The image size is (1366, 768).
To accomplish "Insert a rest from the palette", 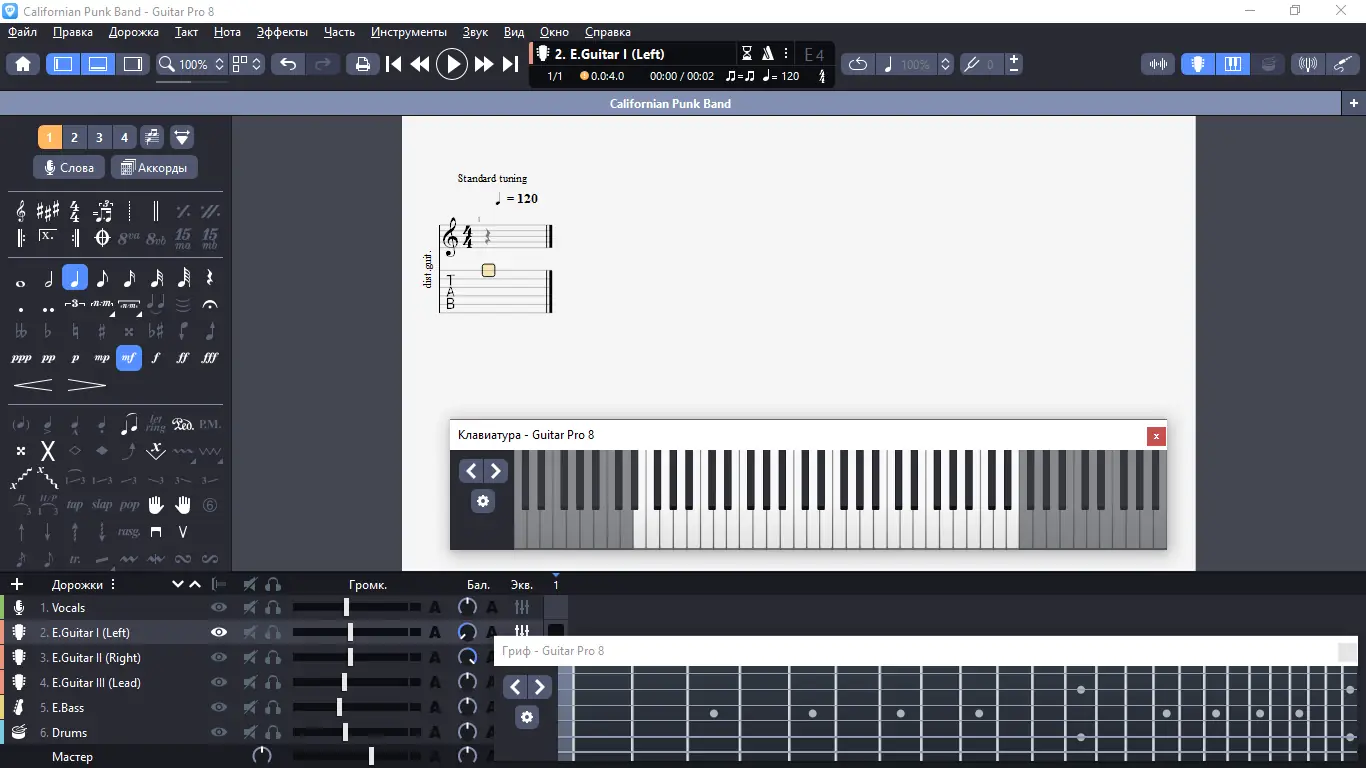I will tap(210, 278).
